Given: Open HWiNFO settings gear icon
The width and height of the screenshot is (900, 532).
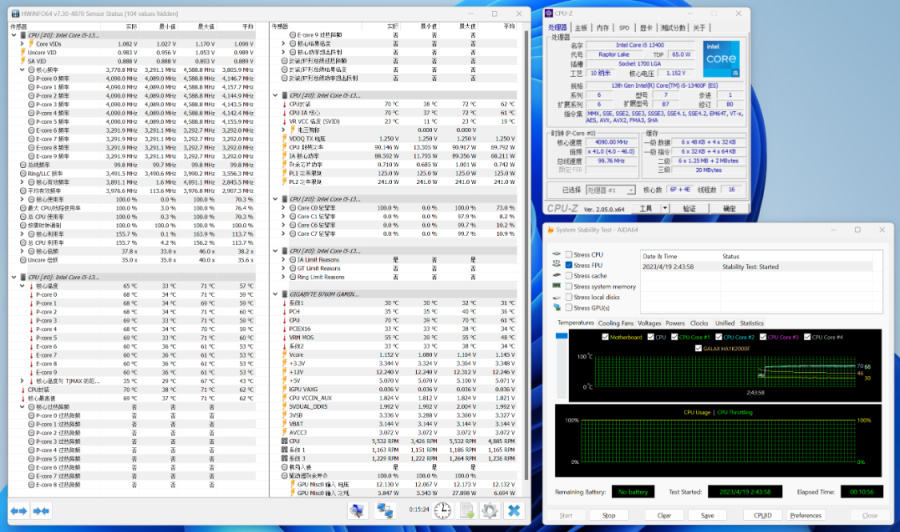Looking at the screenshot, I should pos(489,511).
